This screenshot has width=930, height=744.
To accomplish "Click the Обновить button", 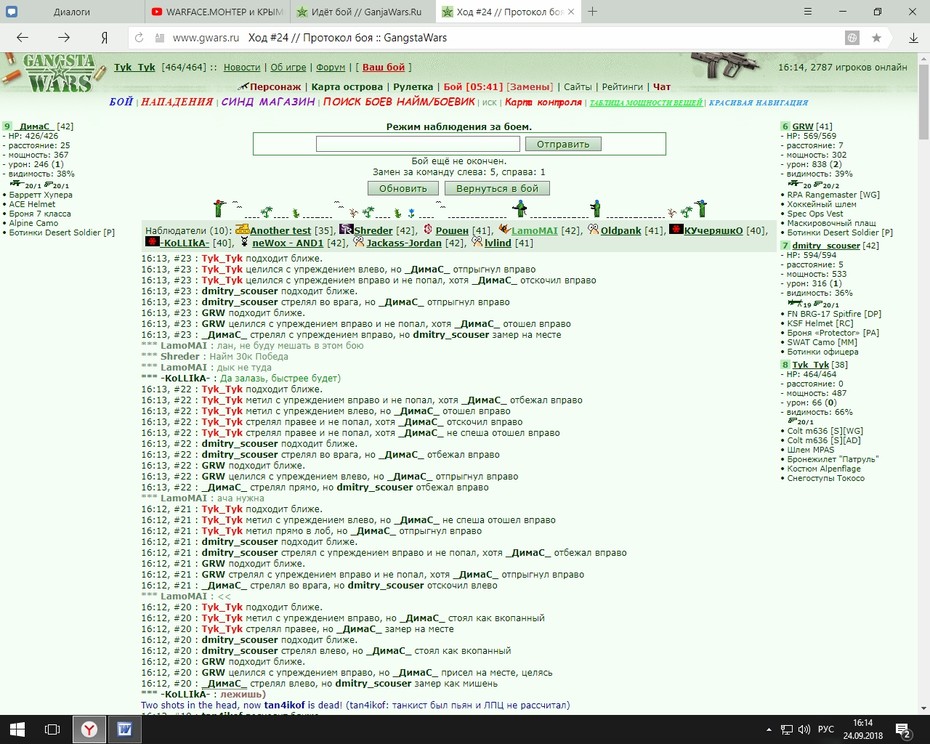I will 403,188.
